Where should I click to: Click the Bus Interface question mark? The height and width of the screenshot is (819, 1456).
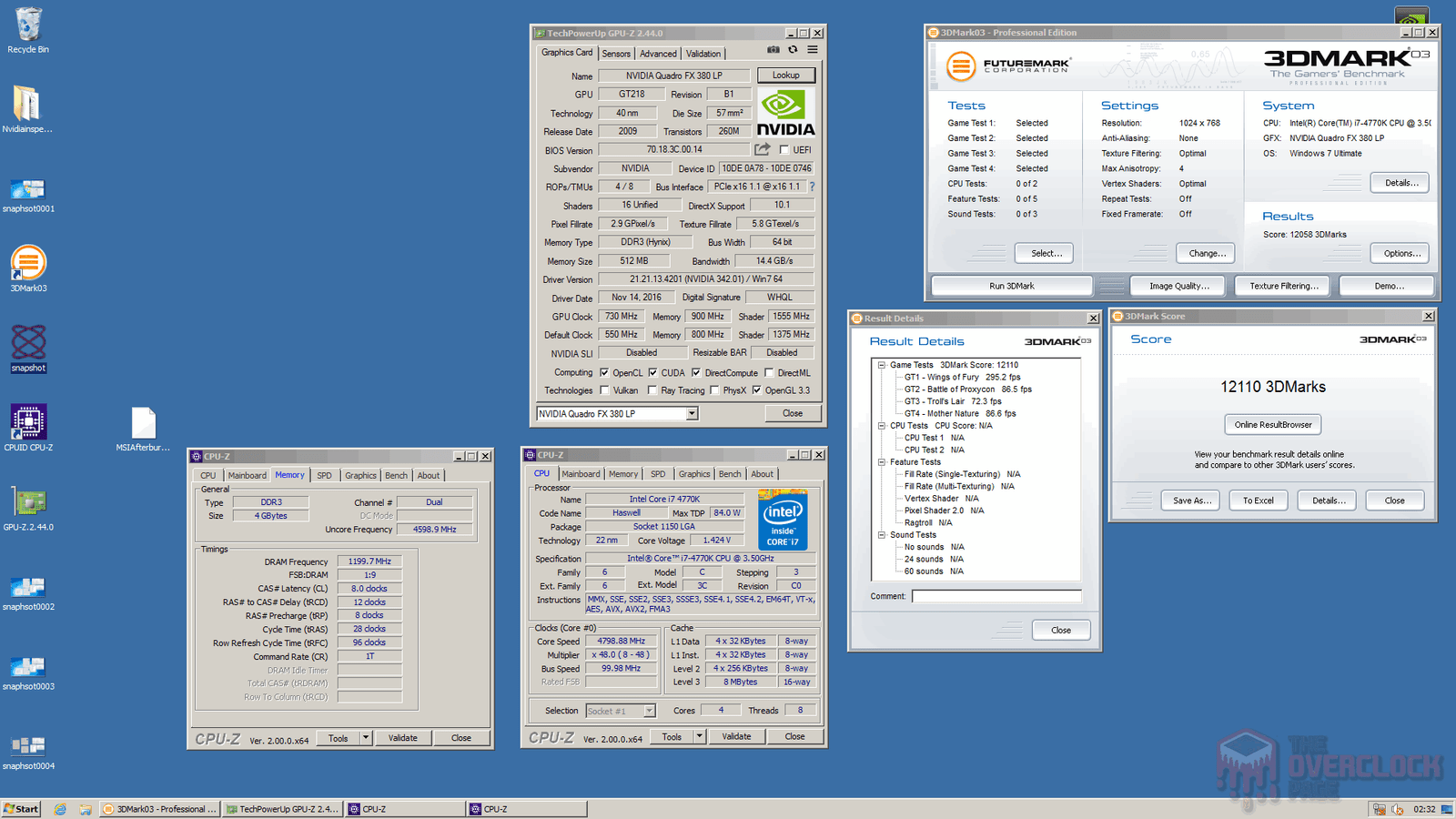tap(812, 187)
